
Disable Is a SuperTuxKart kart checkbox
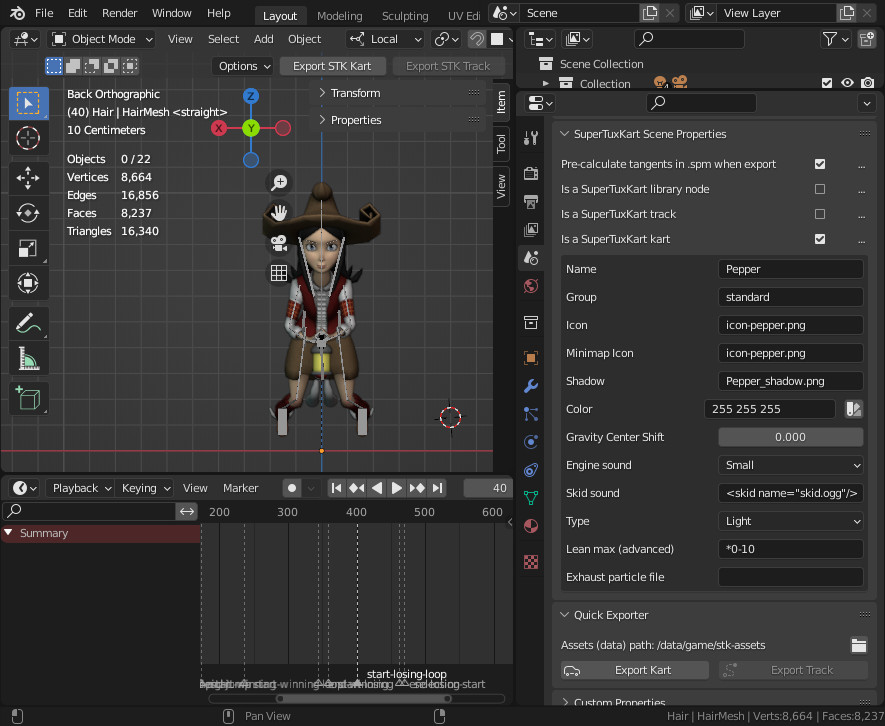pos(820,239)
